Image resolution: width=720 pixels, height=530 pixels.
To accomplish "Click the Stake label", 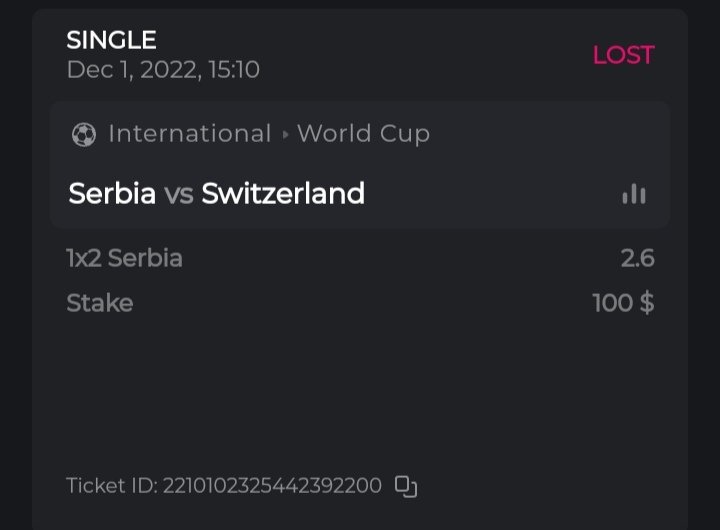I will 99,303.
